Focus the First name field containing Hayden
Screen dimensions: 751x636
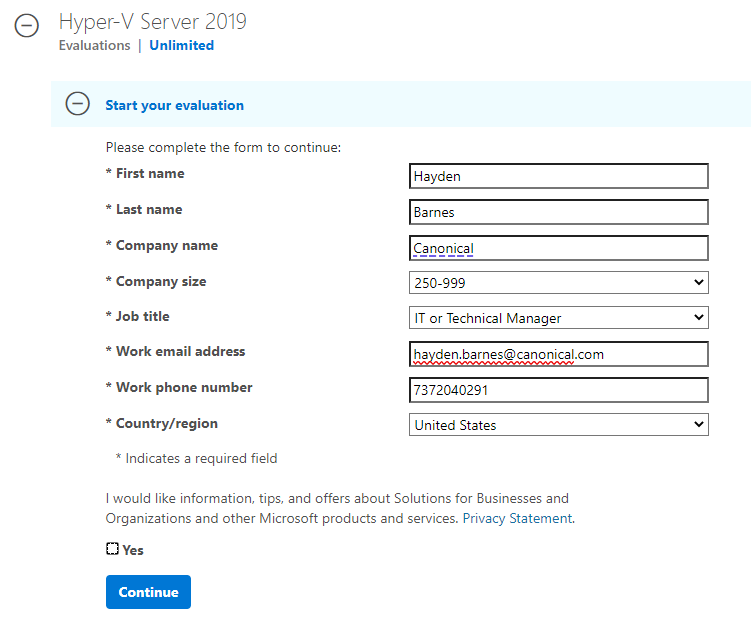pyautogui.click(x=558, y=176)
